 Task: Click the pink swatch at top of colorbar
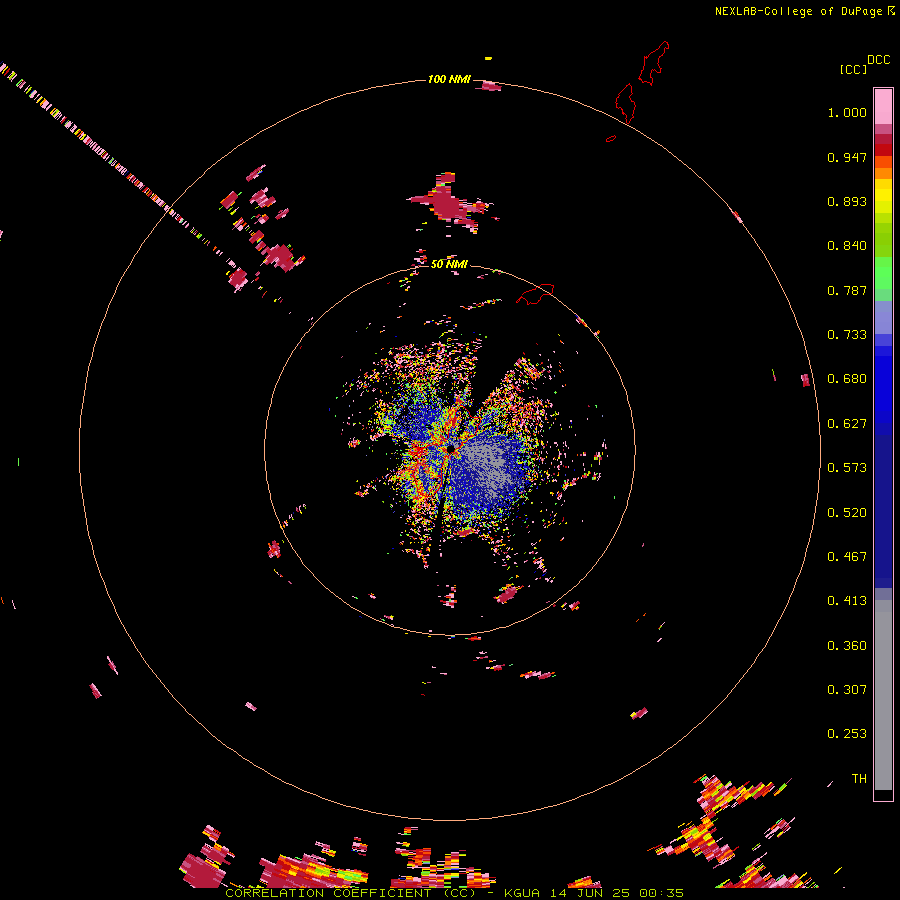coord(883,106)
